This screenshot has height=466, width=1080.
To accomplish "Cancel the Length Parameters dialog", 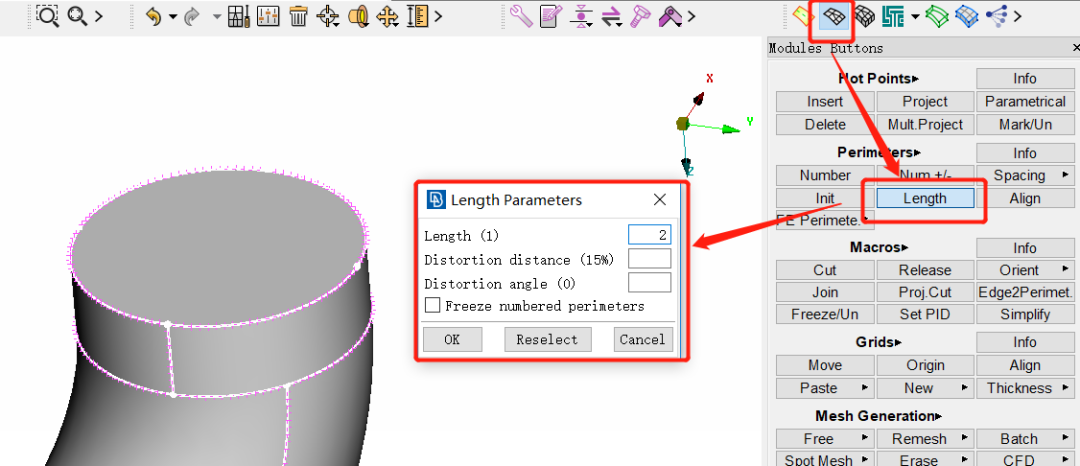I will point(643,339).
